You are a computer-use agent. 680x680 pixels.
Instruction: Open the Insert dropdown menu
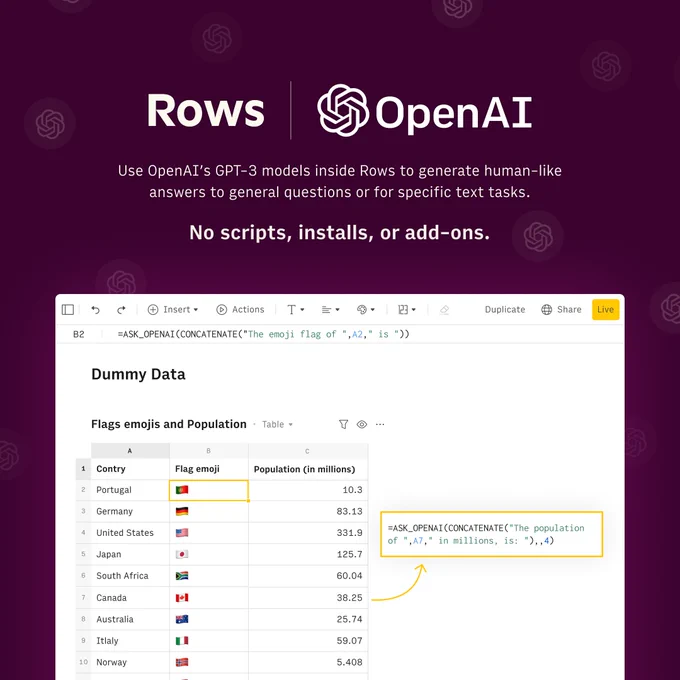pyautogui.click(x=173, y=310)
